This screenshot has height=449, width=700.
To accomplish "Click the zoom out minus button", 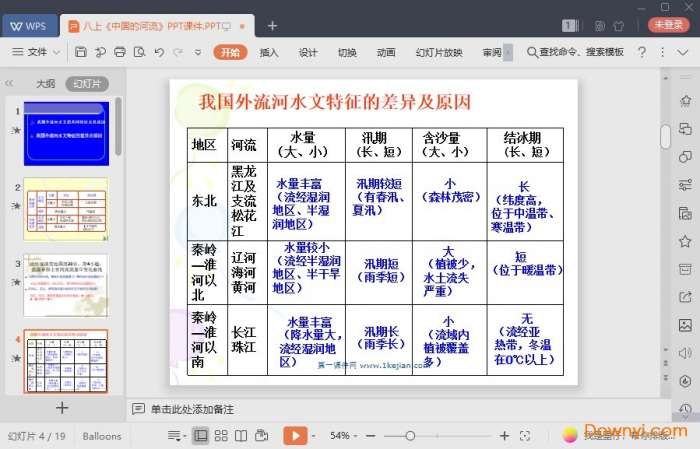I will coord(371,436).
